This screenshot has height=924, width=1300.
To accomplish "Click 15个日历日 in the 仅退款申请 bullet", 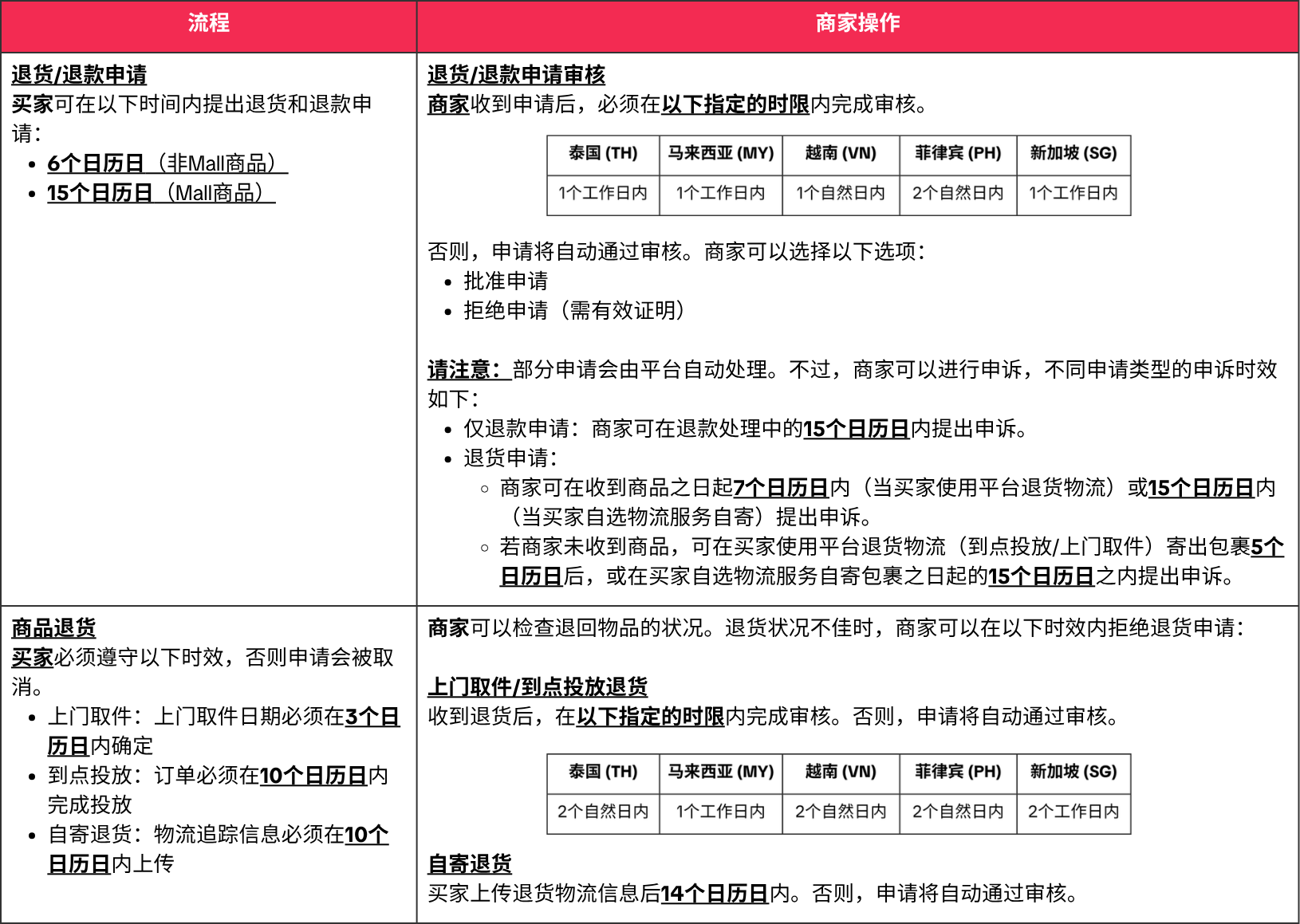I will click(857, 429).
